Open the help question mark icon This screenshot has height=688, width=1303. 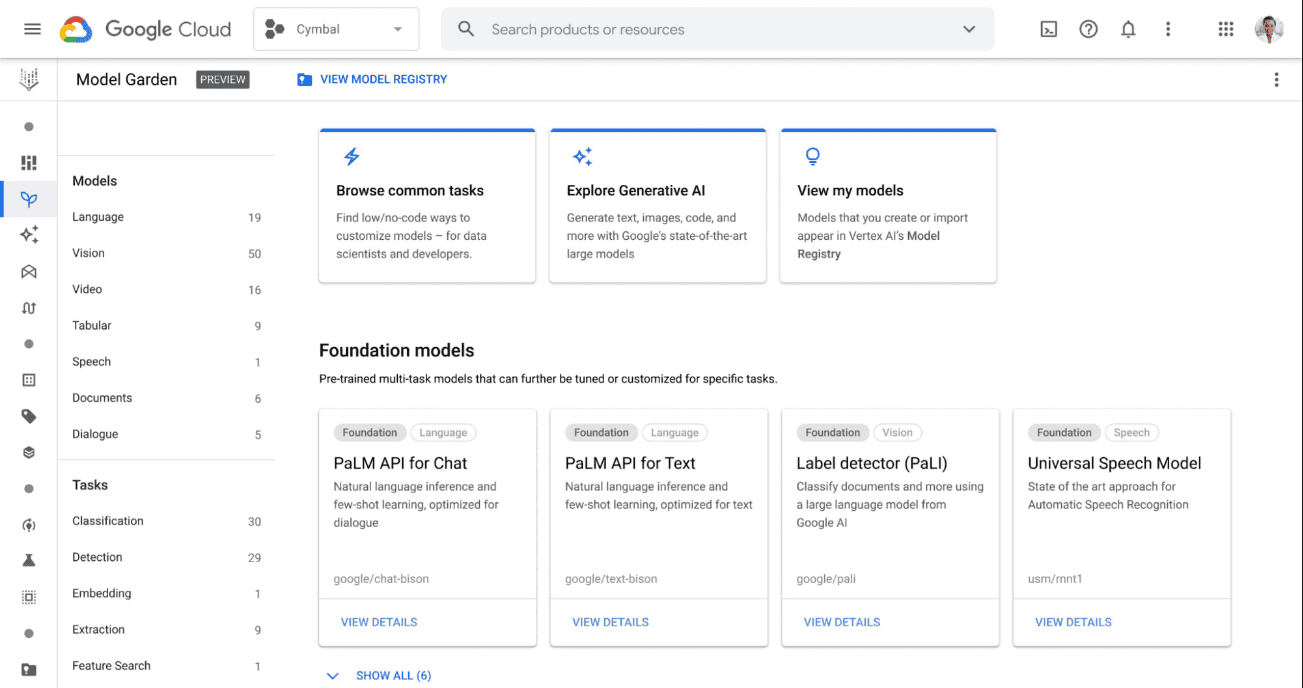pos(1089,29)
